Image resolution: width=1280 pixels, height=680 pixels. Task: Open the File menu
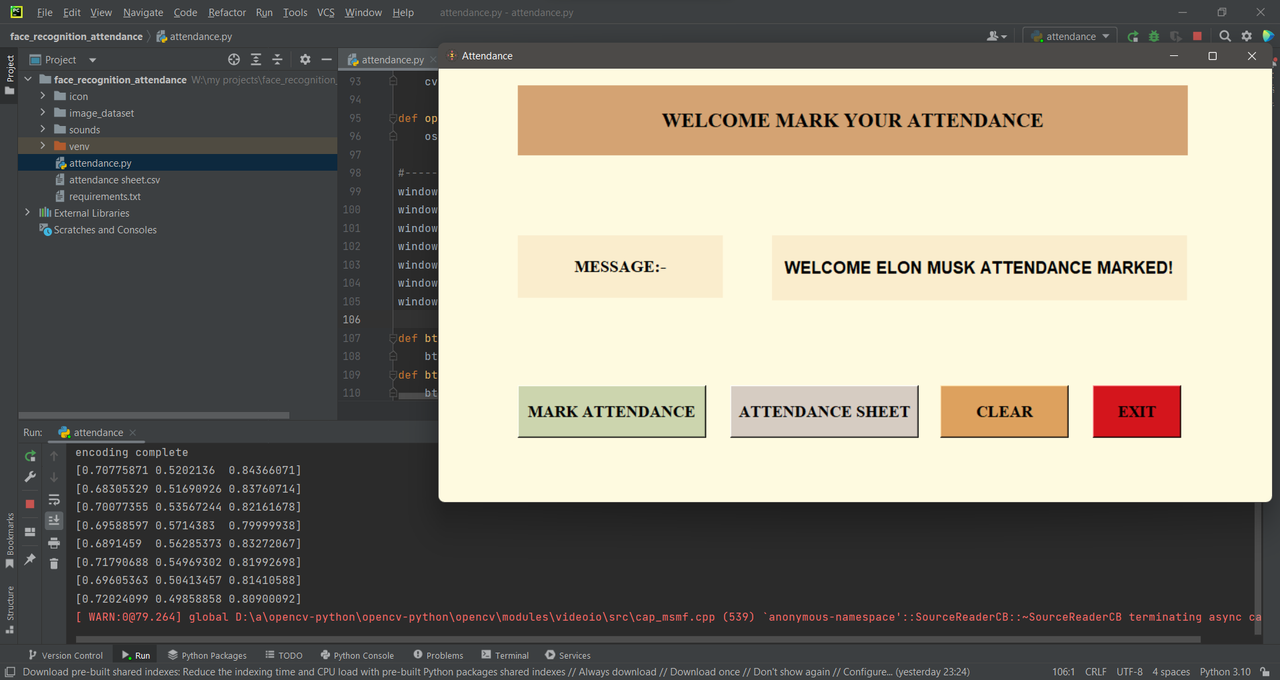tap(45, 12)
